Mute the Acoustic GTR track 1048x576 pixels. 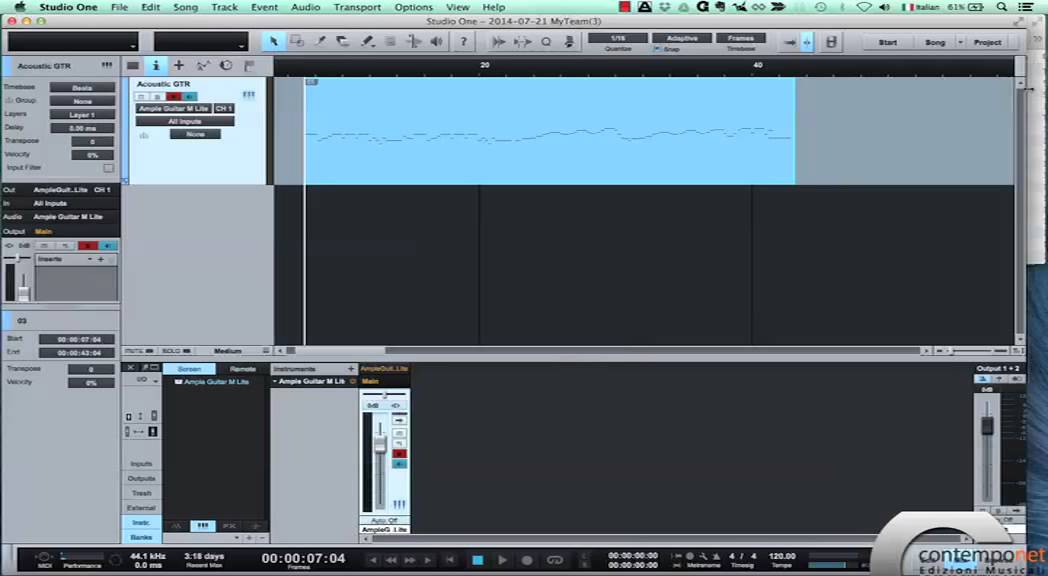pyautogui.click(x=142, y=96)
